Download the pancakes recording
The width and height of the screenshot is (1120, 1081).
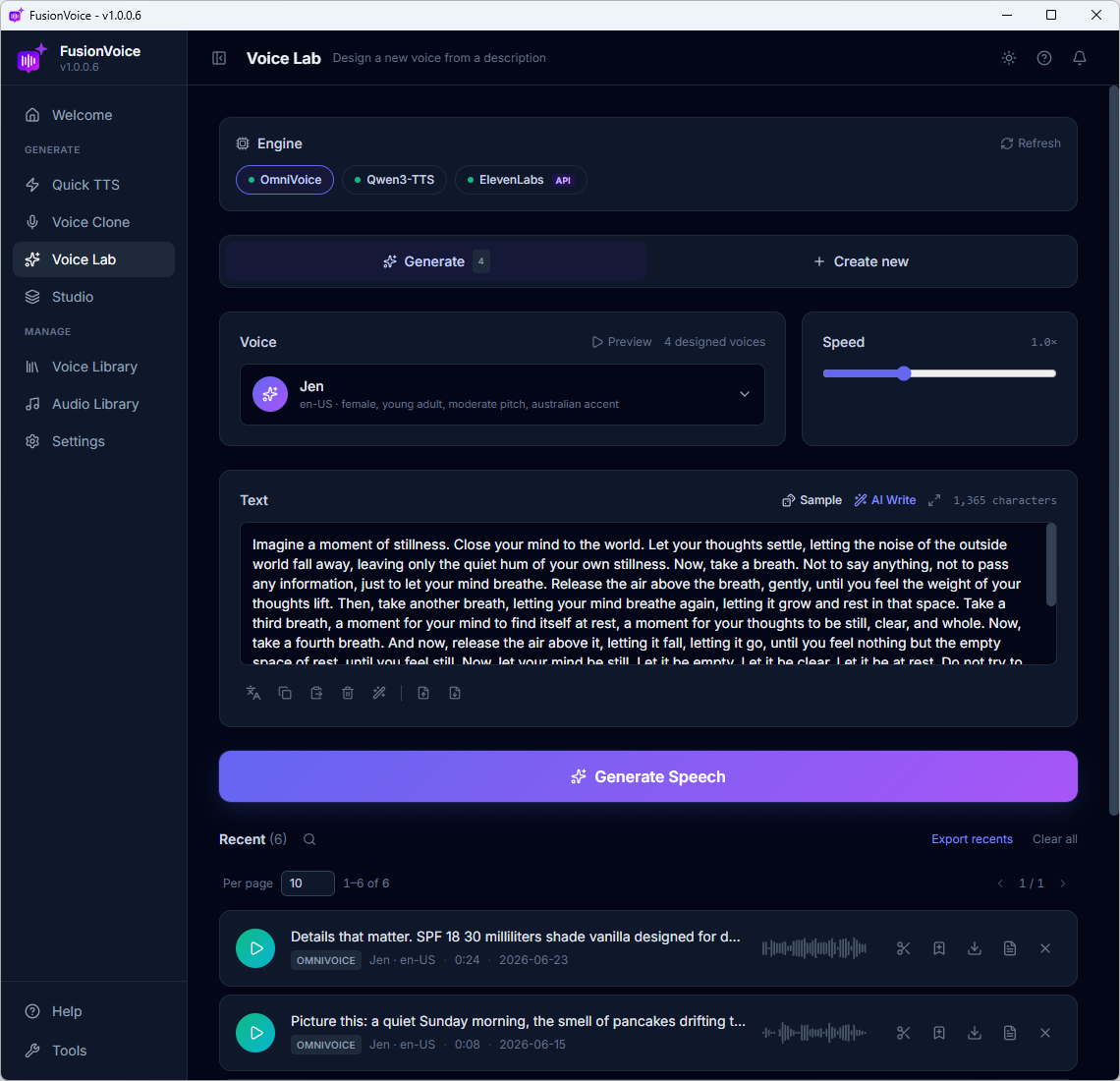tap(975, 1033)
